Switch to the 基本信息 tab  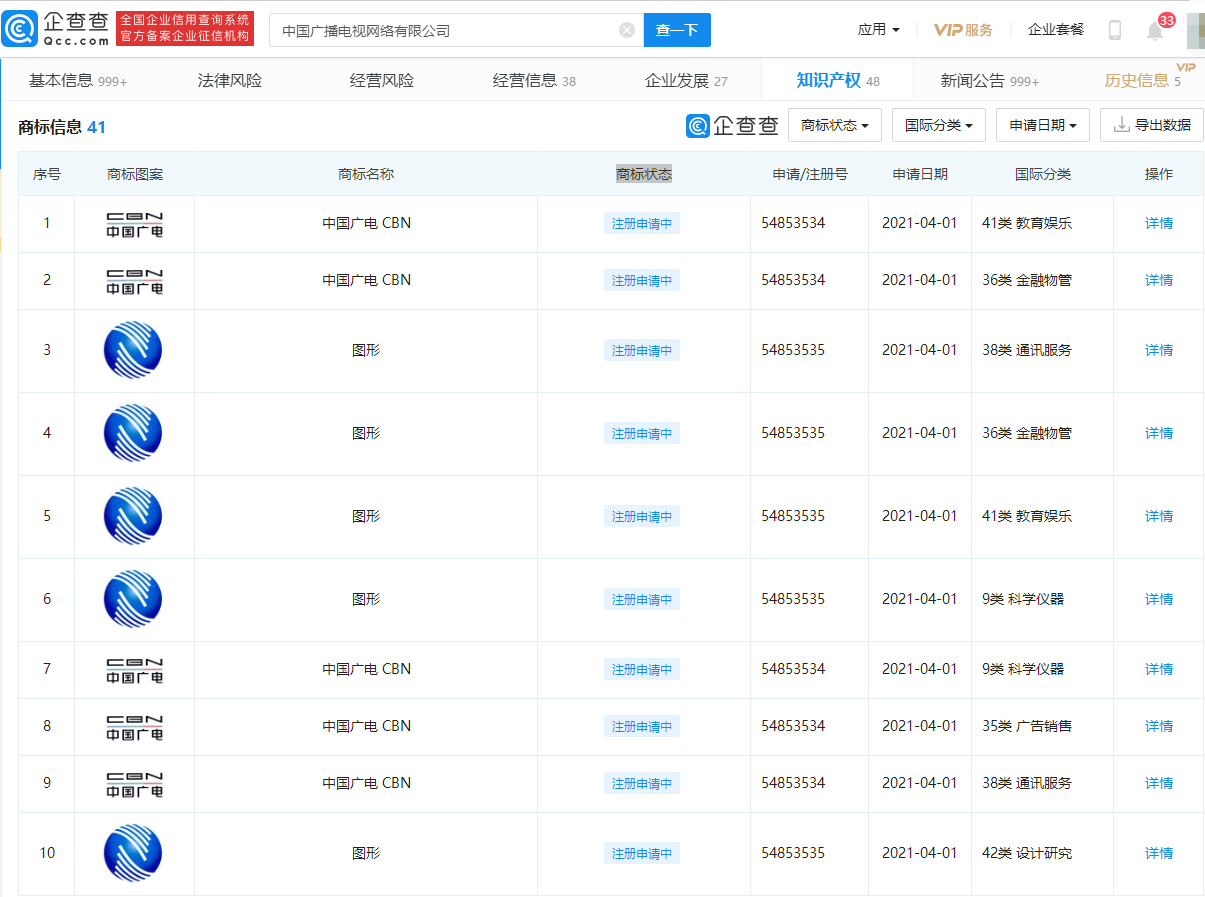(78, 81)
